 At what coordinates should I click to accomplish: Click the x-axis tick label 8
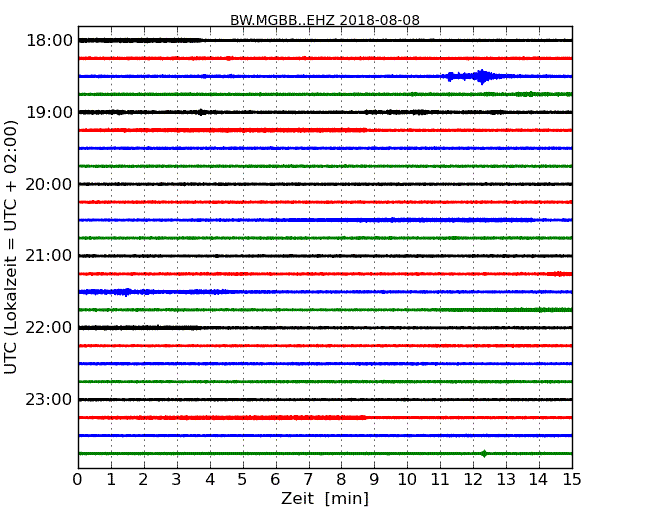(x=341, y=480)
